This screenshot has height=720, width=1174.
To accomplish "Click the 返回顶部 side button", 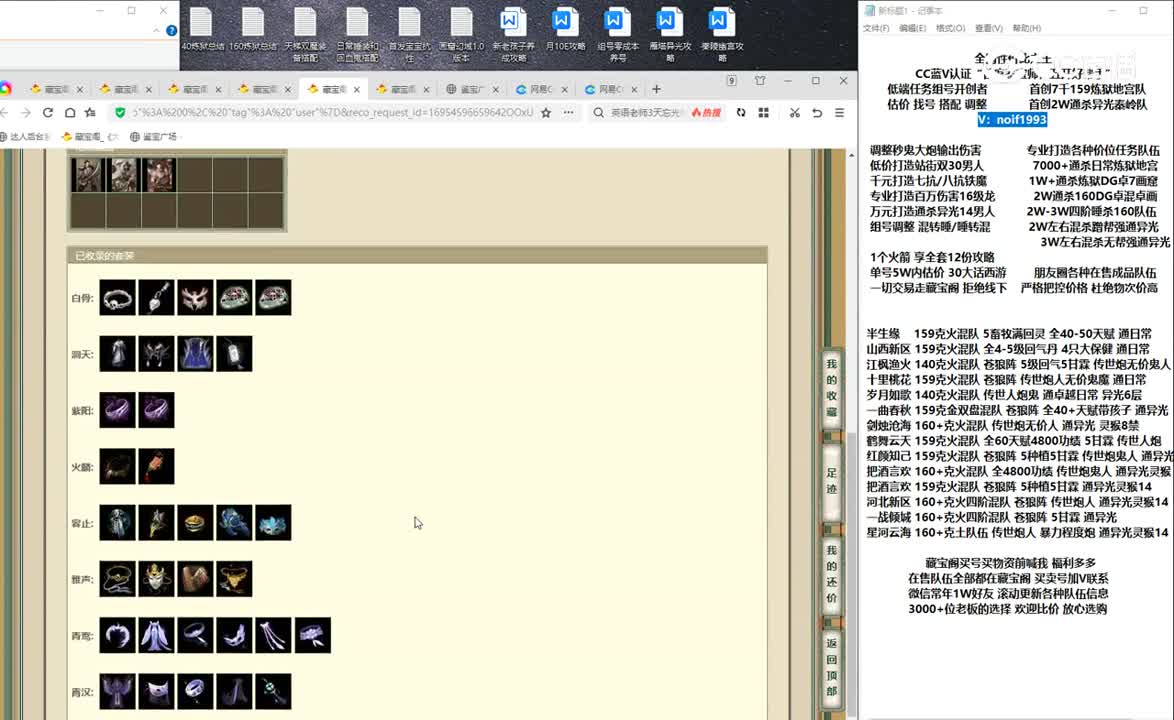I will pyautogui.click(x=832, y=667).
